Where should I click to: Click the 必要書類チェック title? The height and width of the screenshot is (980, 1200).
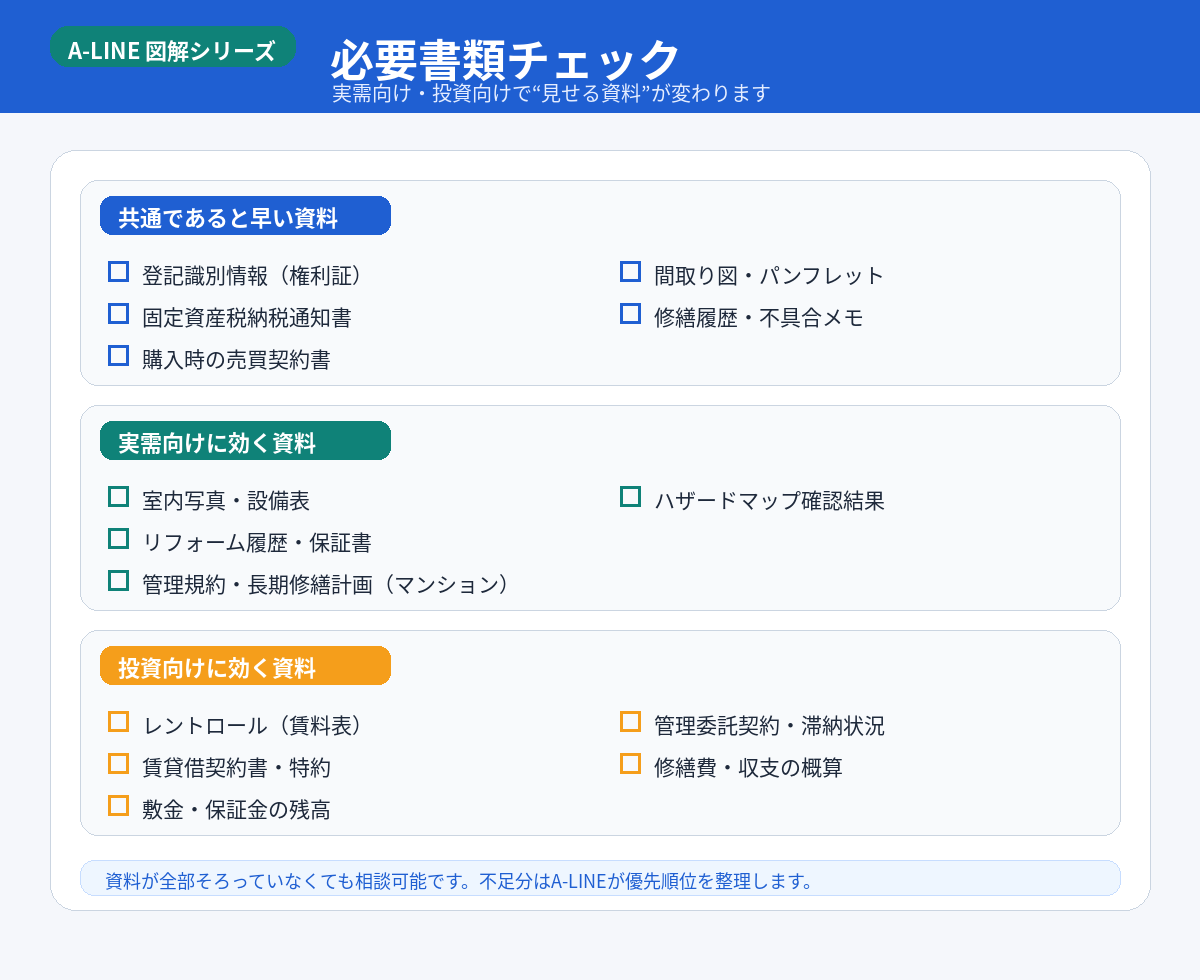tap(506, 60)
